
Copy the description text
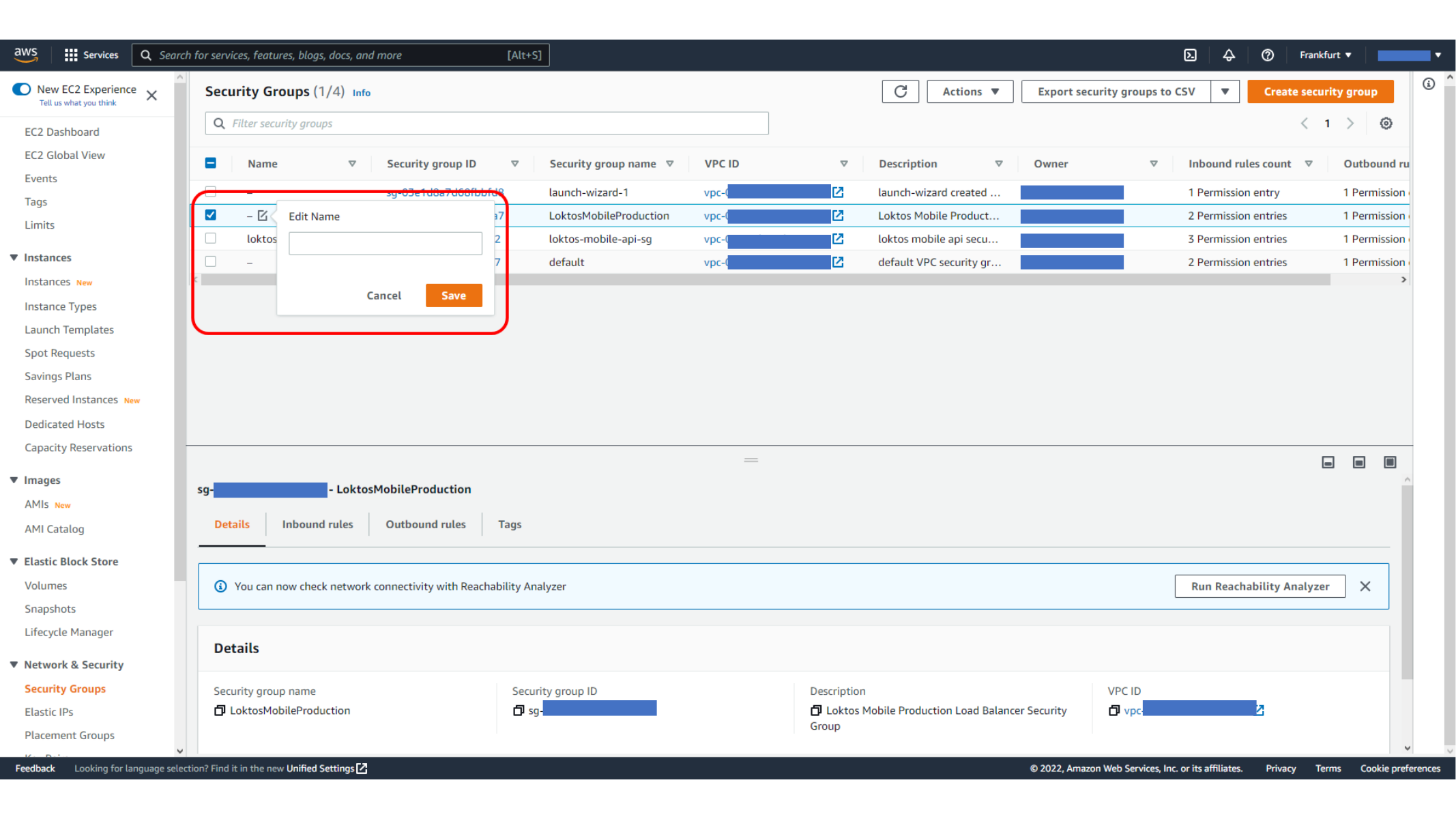pos(816,710)
